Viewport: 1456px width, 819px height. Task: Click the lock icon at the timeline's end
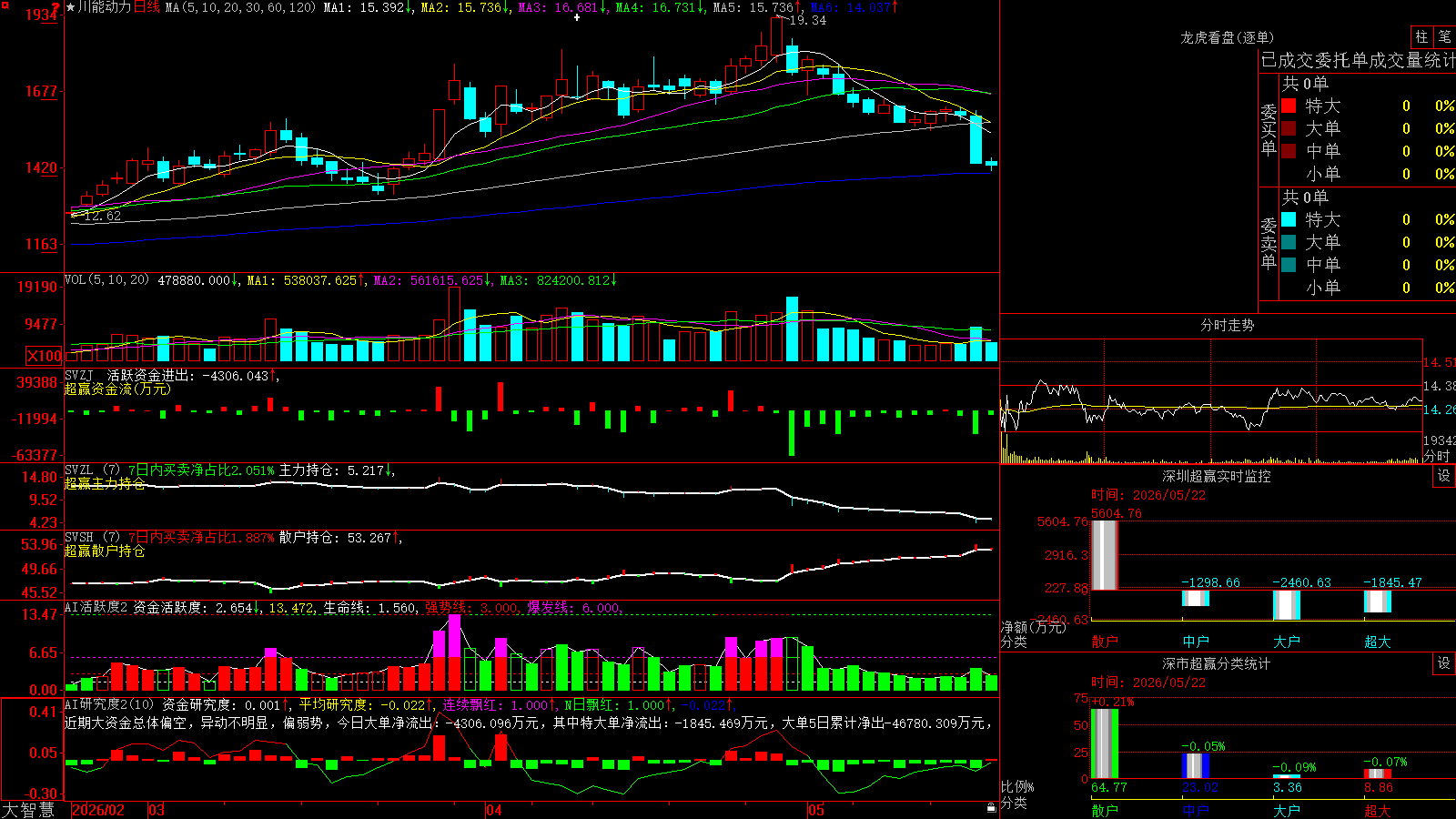[992, 808]
